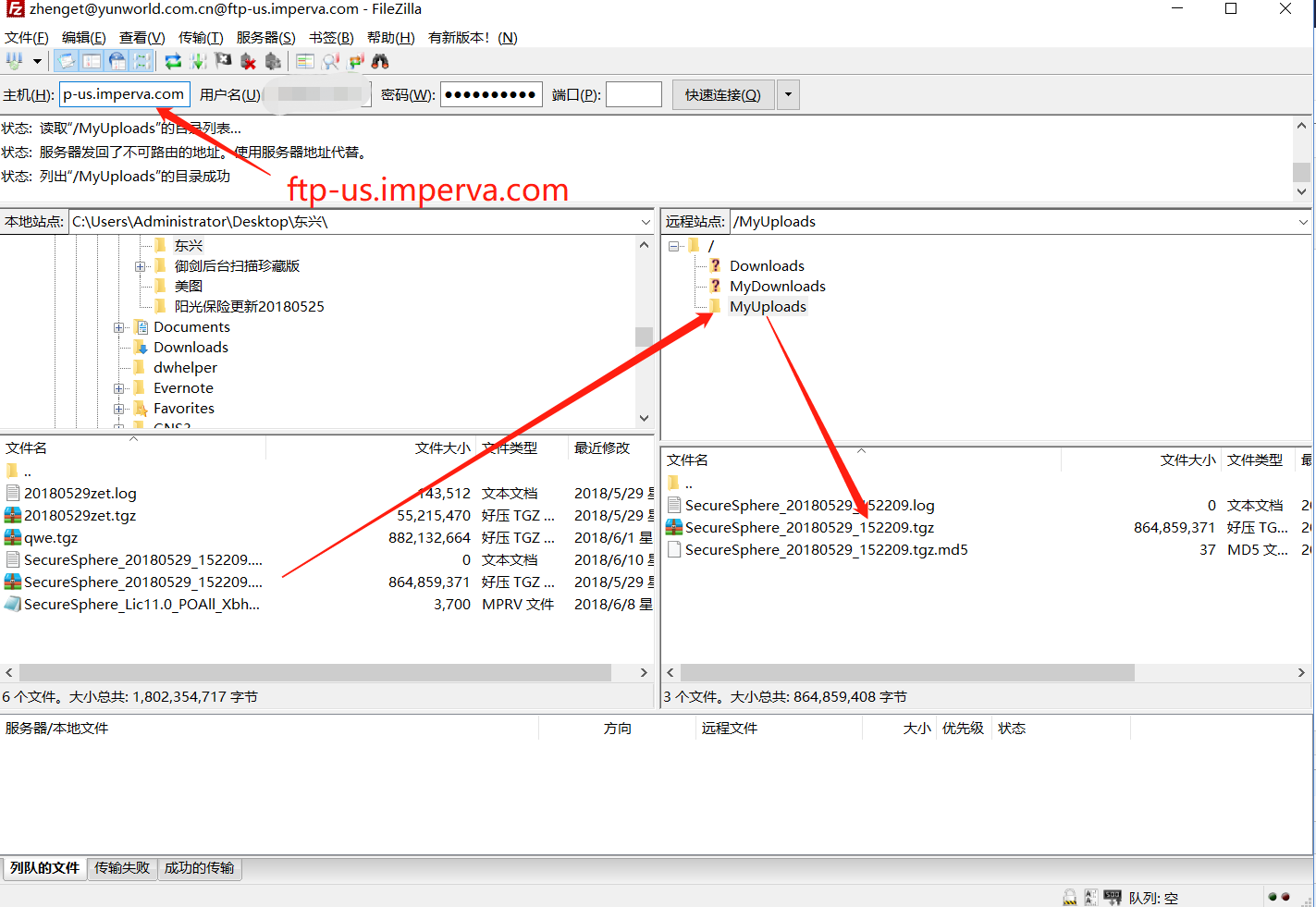This screenshot has height=907, width=1316.
Task: Click the binoculars file search icon
Action: point(380,61)
